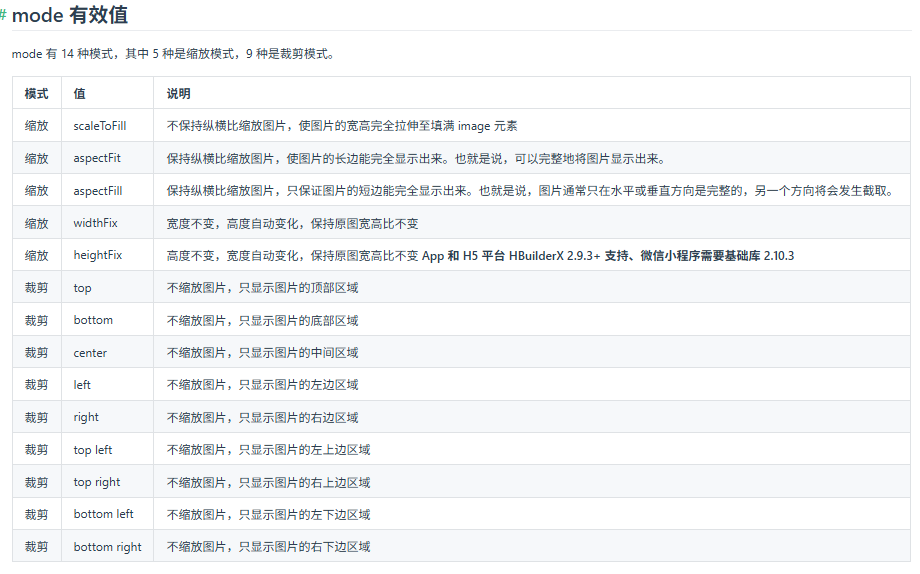920x574 pixels.
Task: Click the widthFix description 宽度不变
Action: [292, 224]
